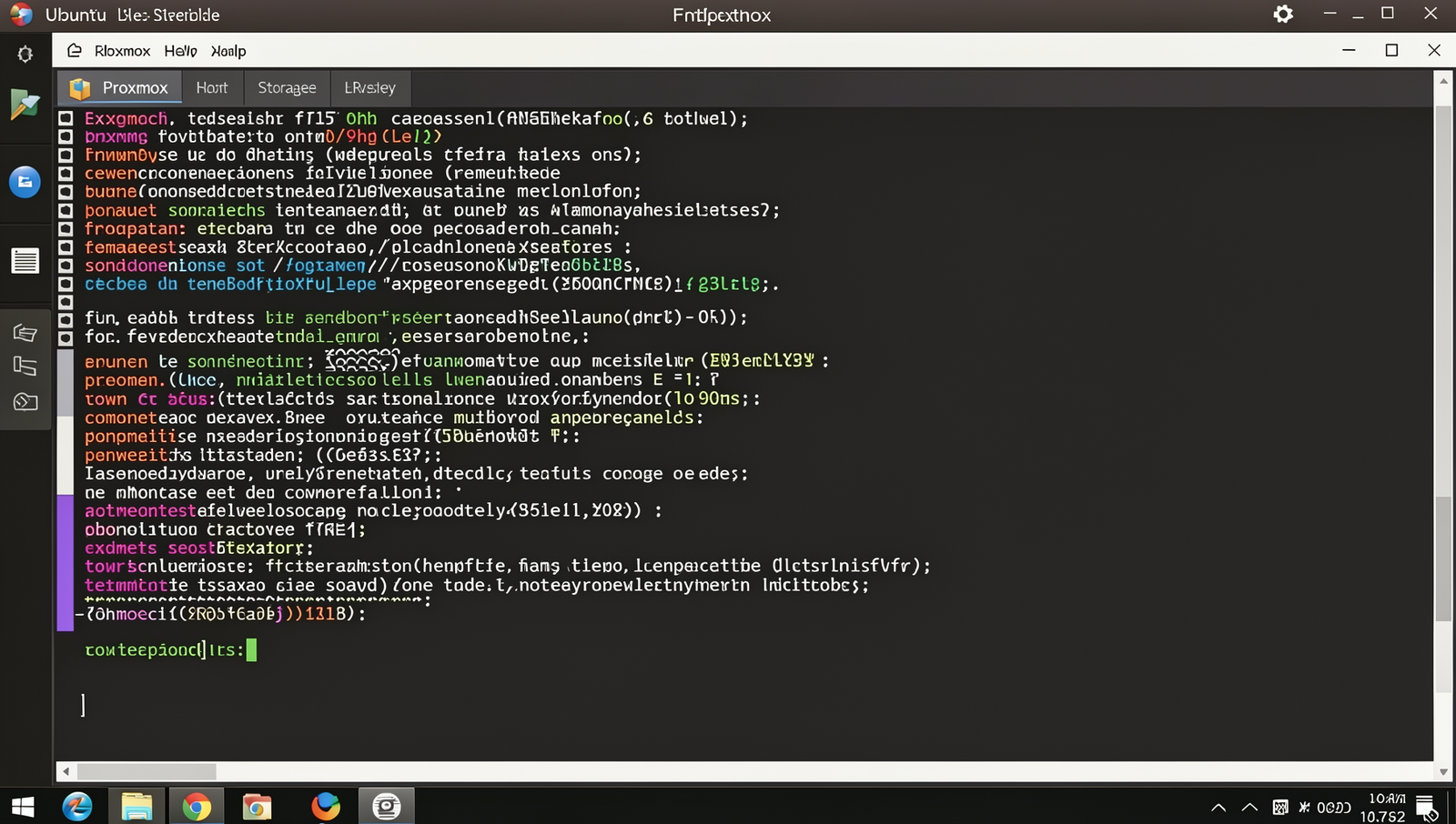This screenshot has height=824, width=1456.
Task: Tick the checkbox beside the froapatan line
Action: [66, 228]
